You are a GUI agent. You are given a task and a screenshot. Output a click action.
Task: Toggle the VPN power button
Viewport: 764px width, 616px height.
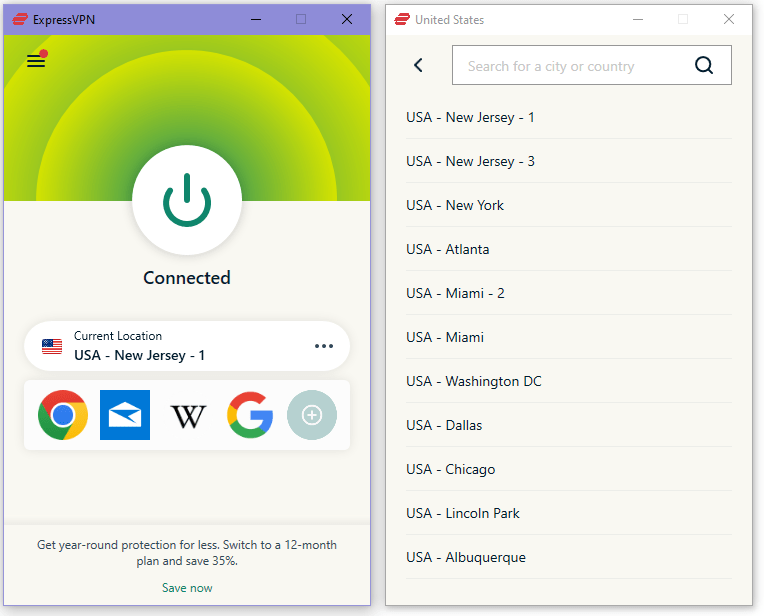coord(187,200)
